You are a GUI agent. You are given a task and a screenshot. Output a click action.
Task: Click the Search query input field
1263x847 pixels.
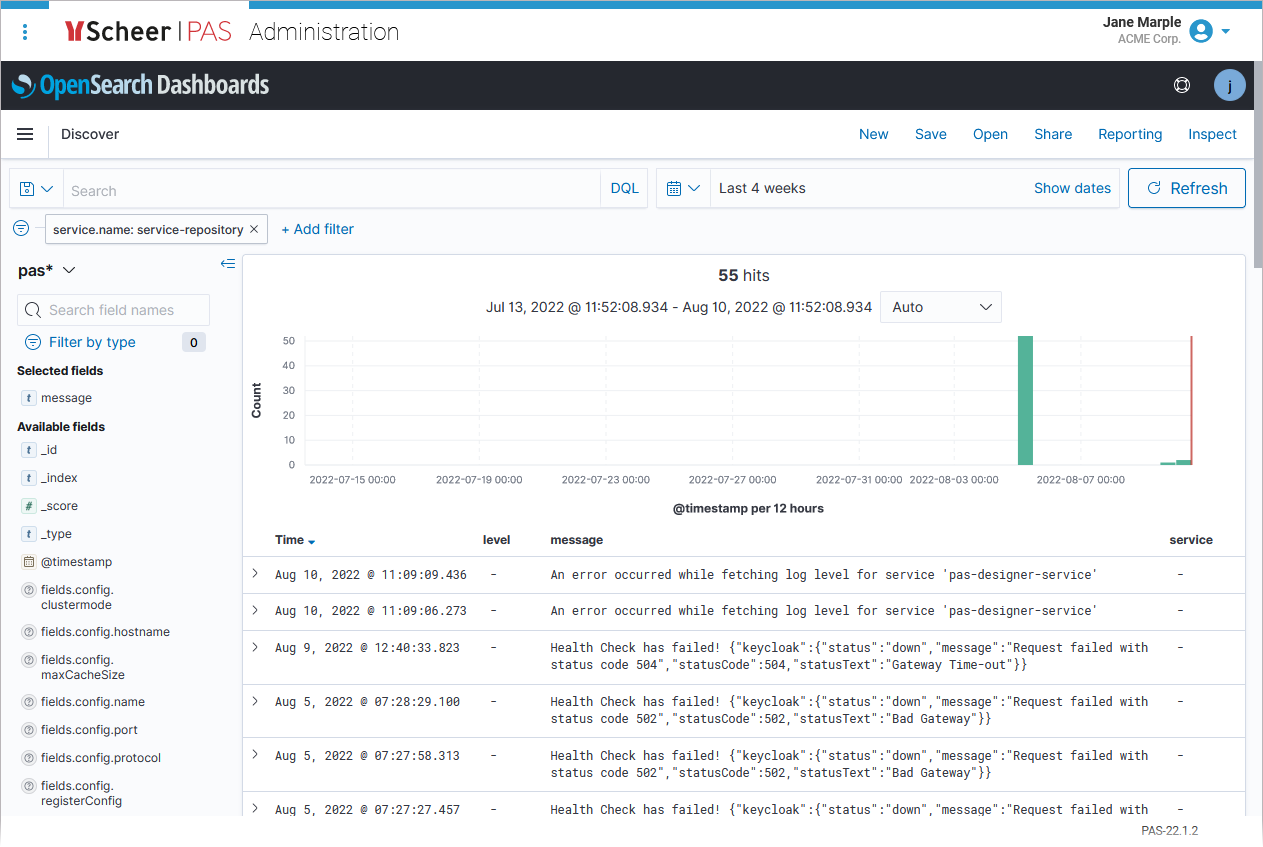click(330, 190)
